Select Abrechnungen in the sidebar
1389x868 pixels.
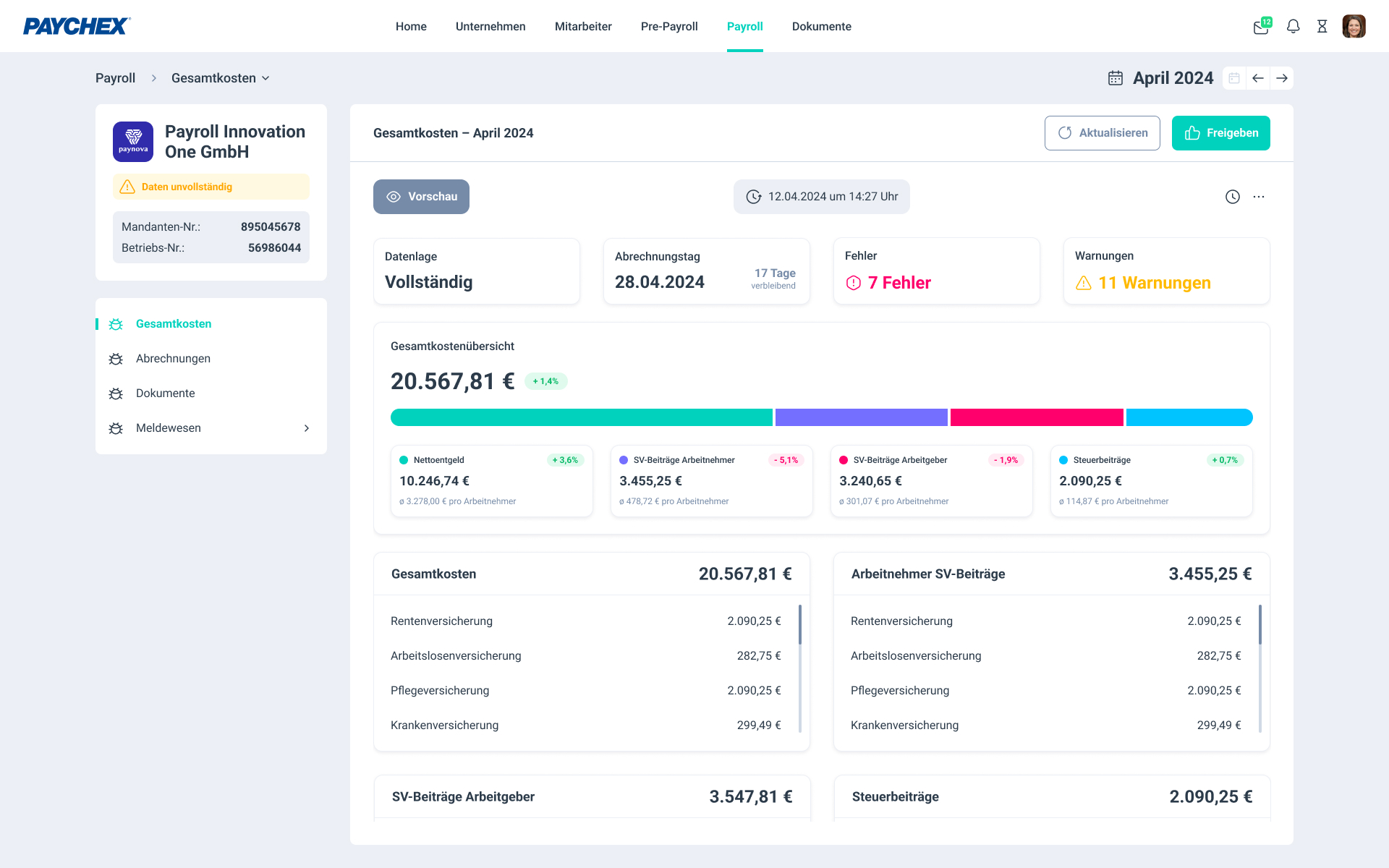pos(173,359)
